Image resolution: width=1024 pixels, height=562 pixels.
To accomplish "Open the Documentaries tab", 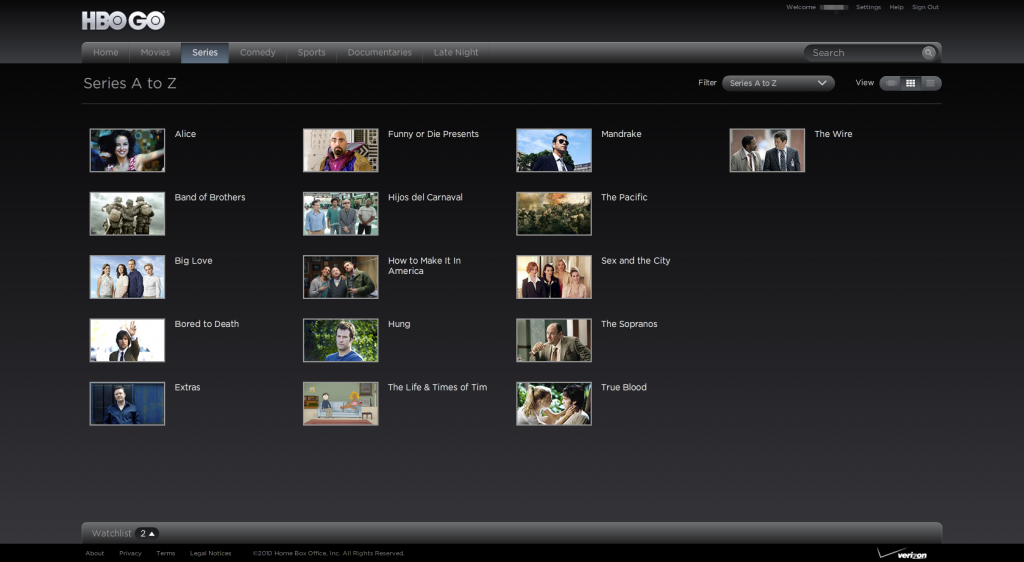I will (x=379, y=53).
